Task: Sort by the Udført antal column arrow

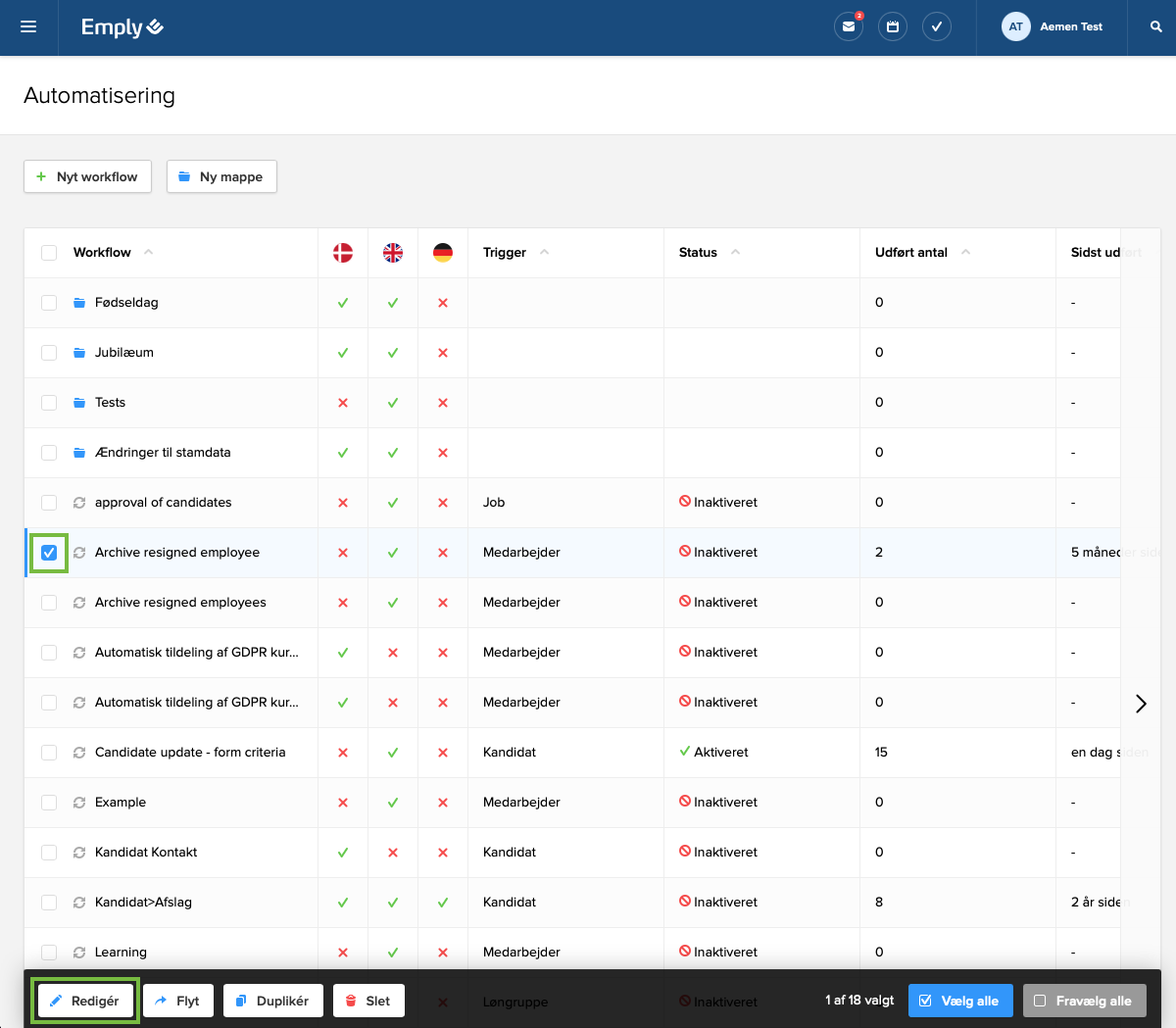Action: click(965, 252)
